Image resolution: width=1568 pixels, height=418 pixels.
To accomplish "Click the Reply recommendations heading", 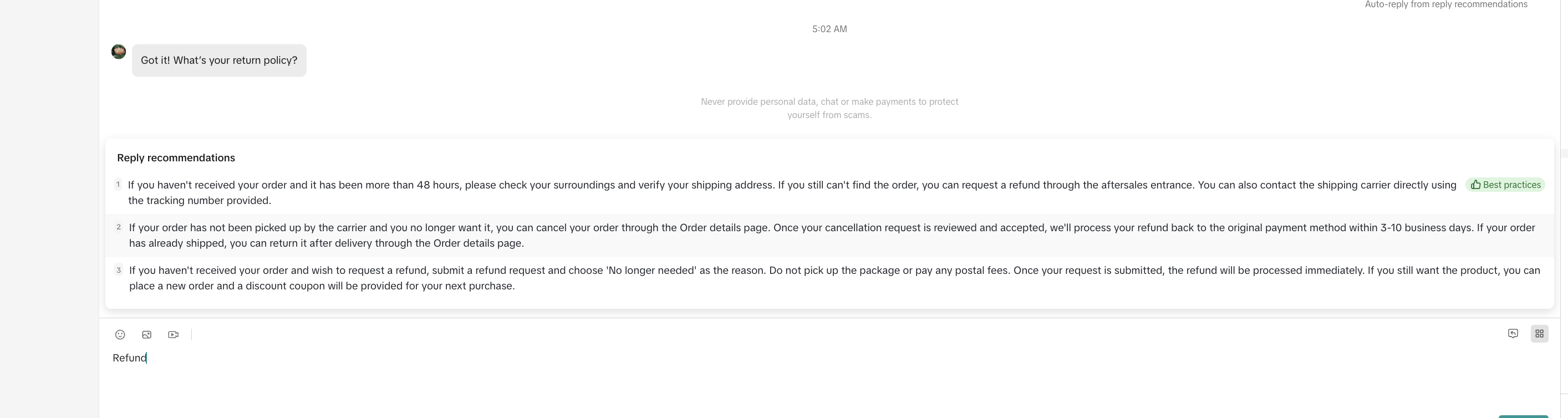I will pyautogui.click(x=176, y=157).
